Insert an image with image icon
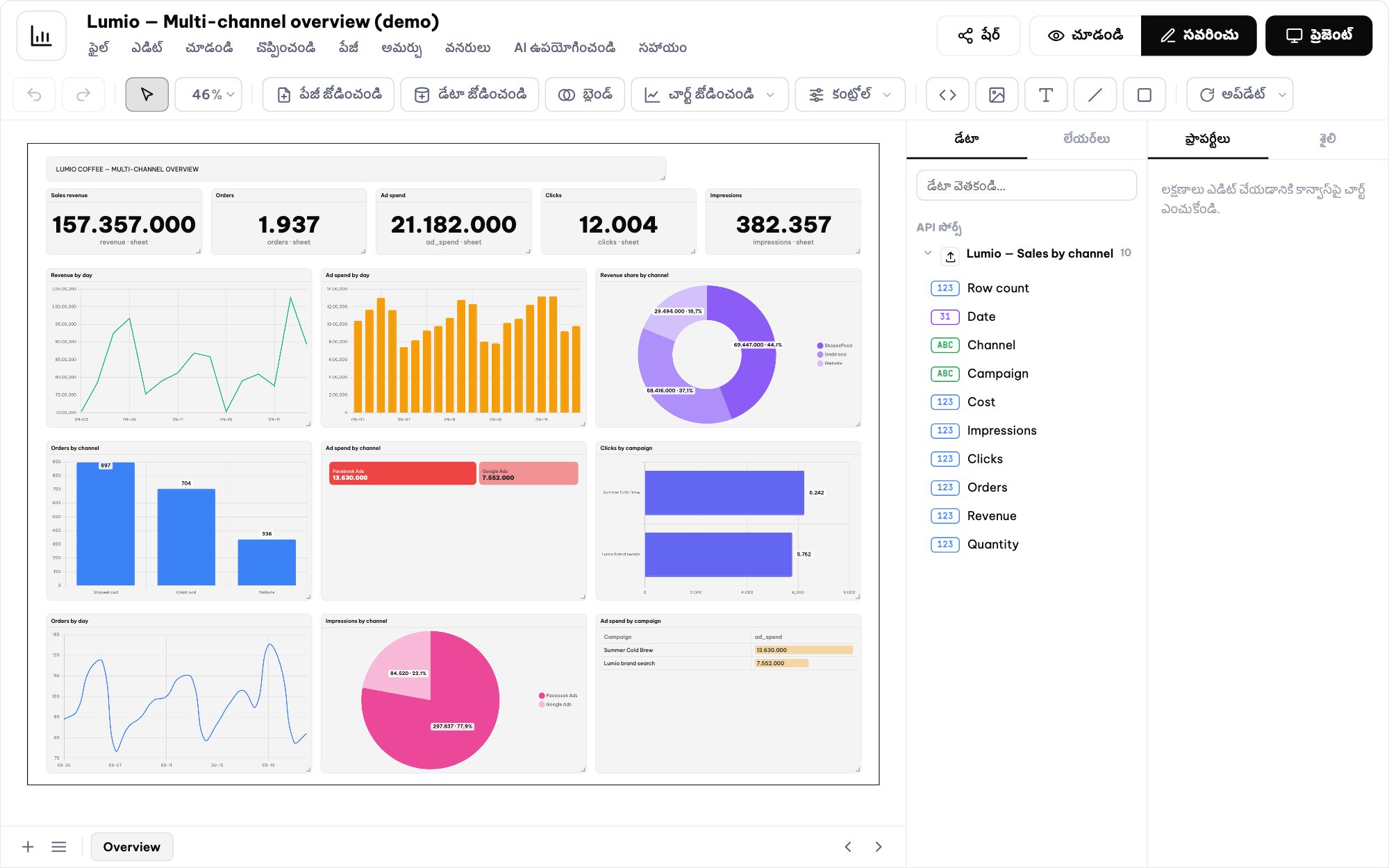The height and width of the screenshot is (868, 1389). coord(997,94)
